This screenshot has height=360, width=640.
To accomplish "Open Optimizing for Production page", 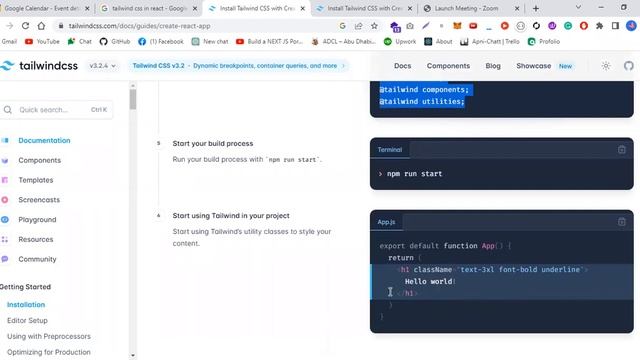I will [x=49, y=352].
